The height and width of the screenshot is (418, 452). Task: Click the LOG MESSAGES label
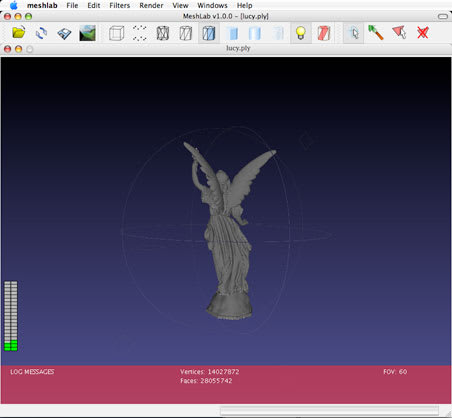tap(32, 372)
